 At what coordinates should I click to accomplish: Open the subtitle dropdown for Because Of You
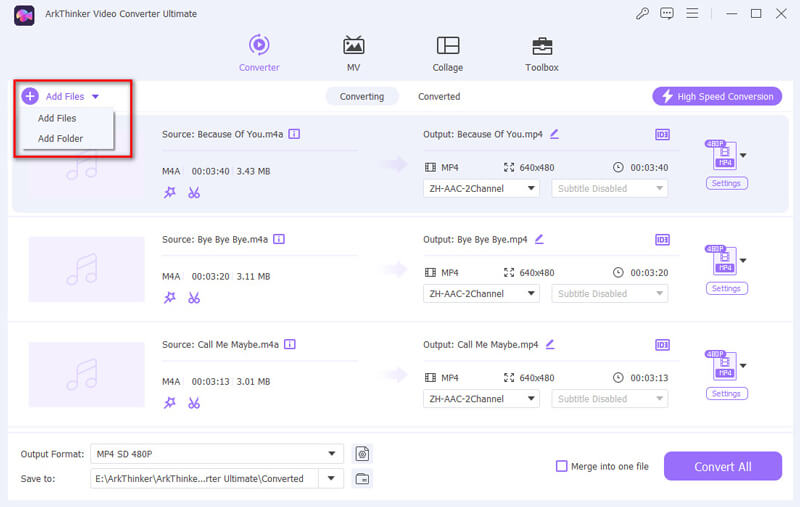(610, 188)
